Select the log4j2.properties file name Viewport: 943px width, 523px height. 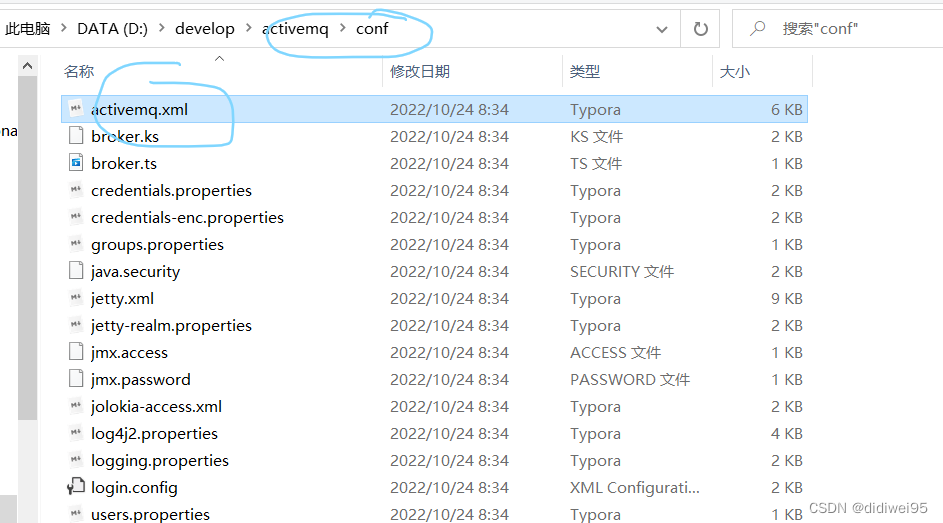point(154,434)
